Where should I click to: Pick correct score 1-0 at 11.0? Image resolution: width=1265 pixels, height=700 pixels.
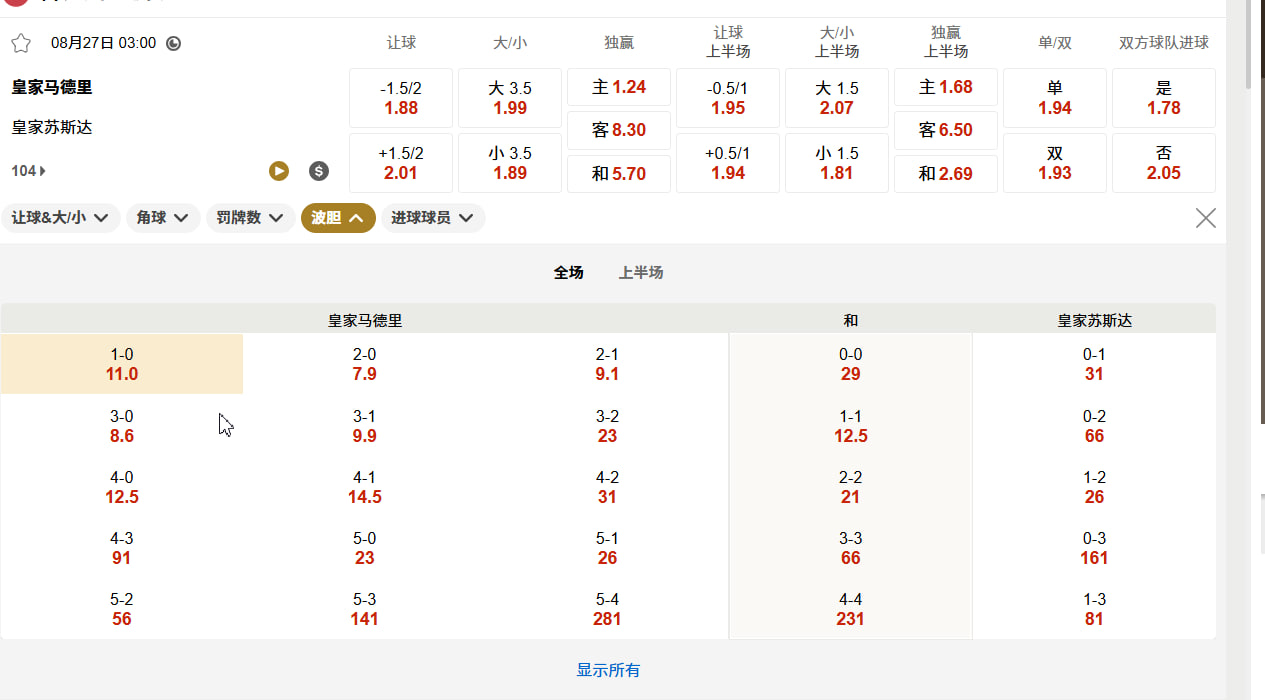(x=122, y=364)
